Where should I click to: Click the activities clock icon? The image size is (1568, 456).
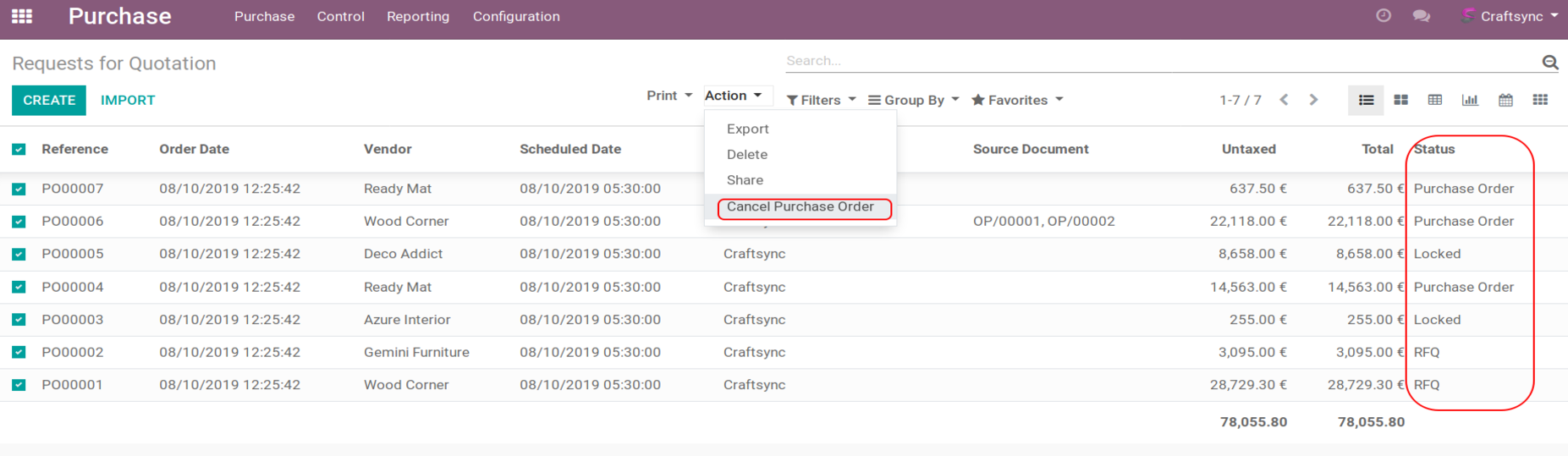pyautogui.click(x=1384, y=16)
